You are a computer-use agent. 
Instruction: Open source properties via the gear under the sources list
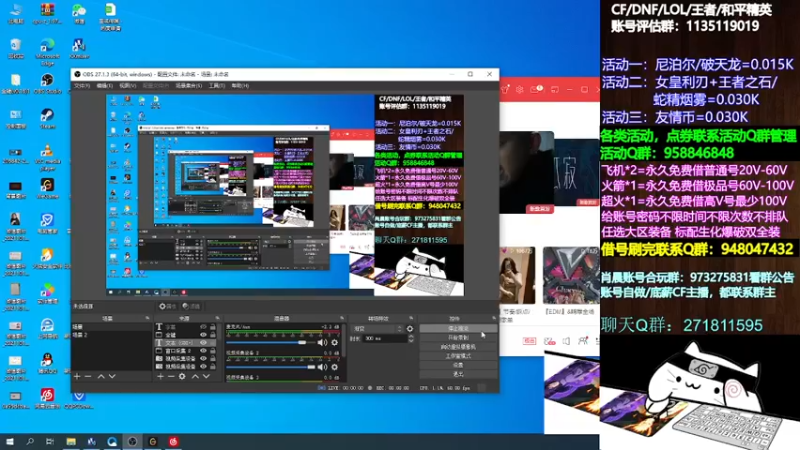point(182,377)
